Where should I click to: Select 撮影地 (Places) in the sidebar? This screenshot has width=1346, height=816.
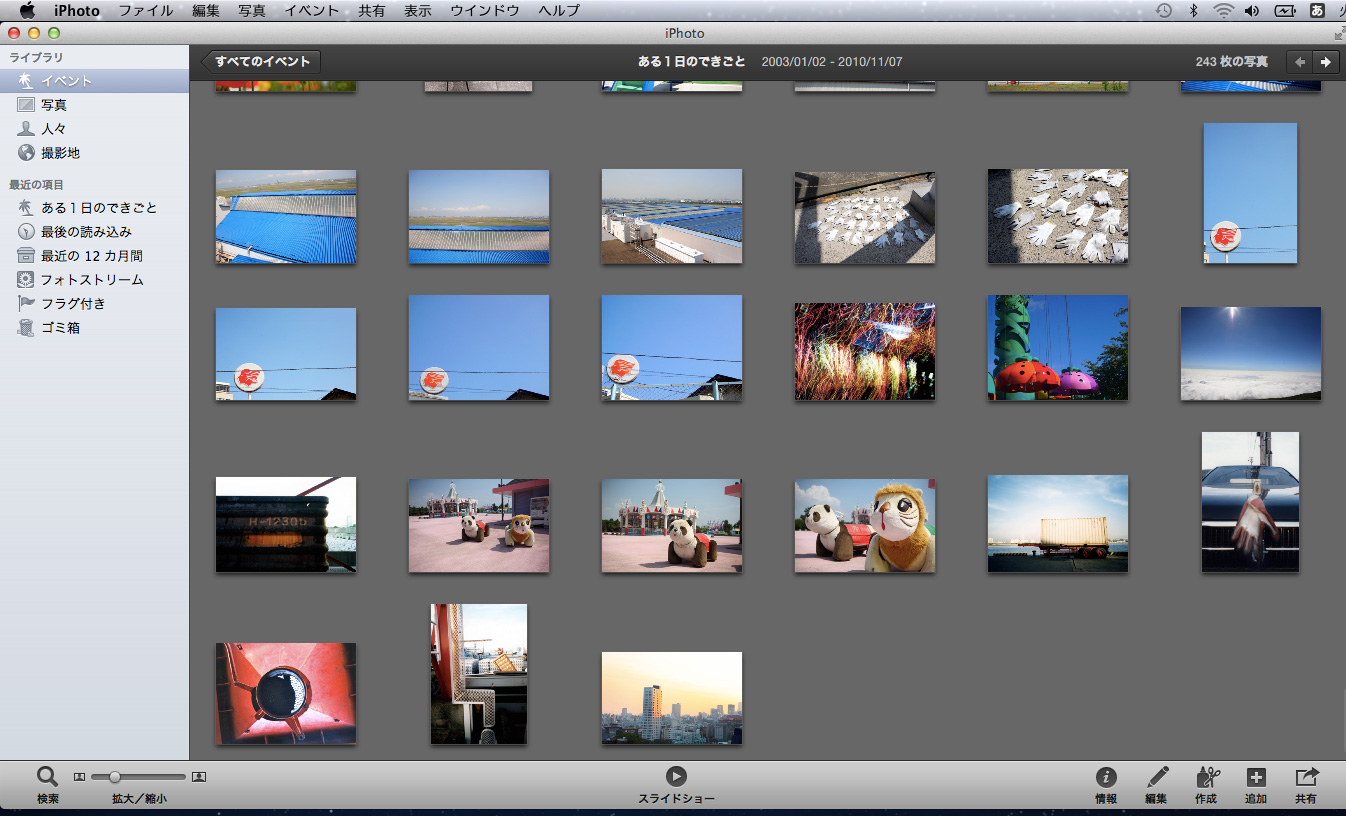[60, 153]
